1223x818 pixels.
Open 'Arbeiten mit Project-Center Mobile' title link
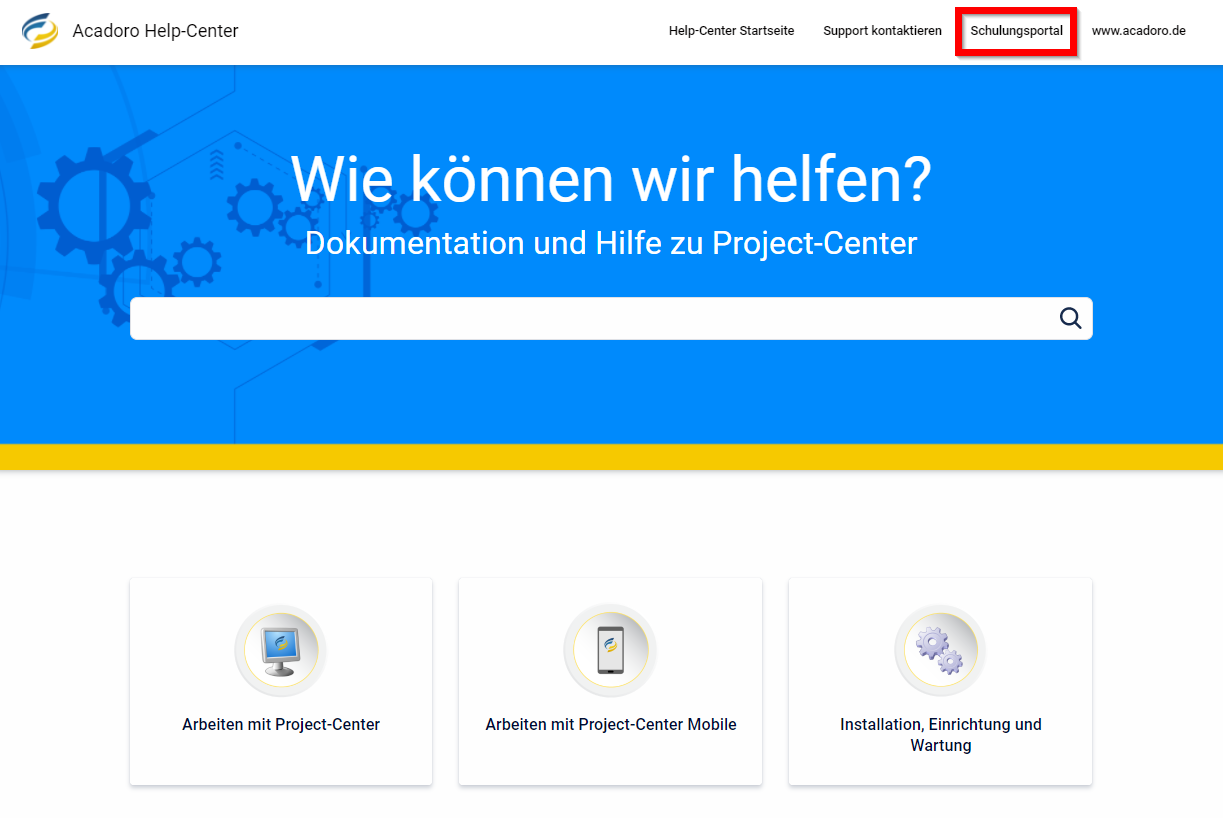pyautogui.click(x=610, y=725)
